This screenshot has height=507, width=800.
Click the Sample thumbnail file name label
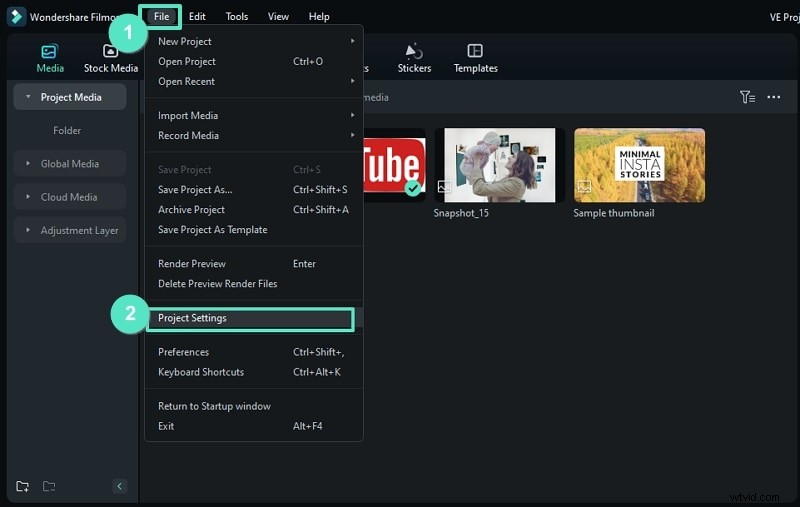[x=614, y=213]
